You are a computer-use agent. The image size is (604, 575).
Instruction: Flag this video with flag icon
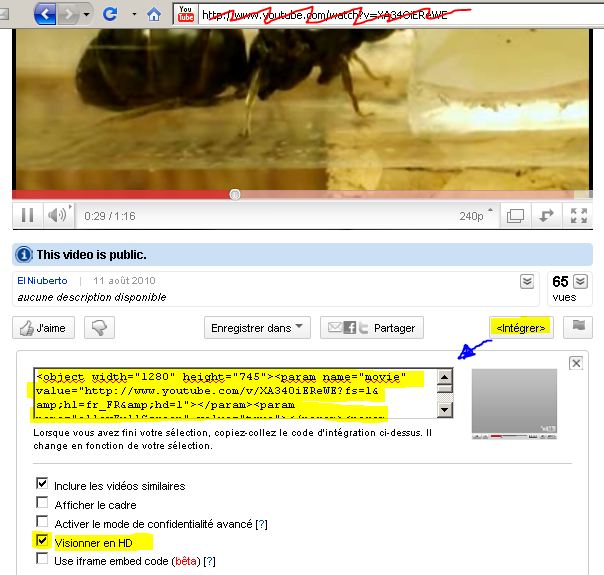(x=578, y=327)
